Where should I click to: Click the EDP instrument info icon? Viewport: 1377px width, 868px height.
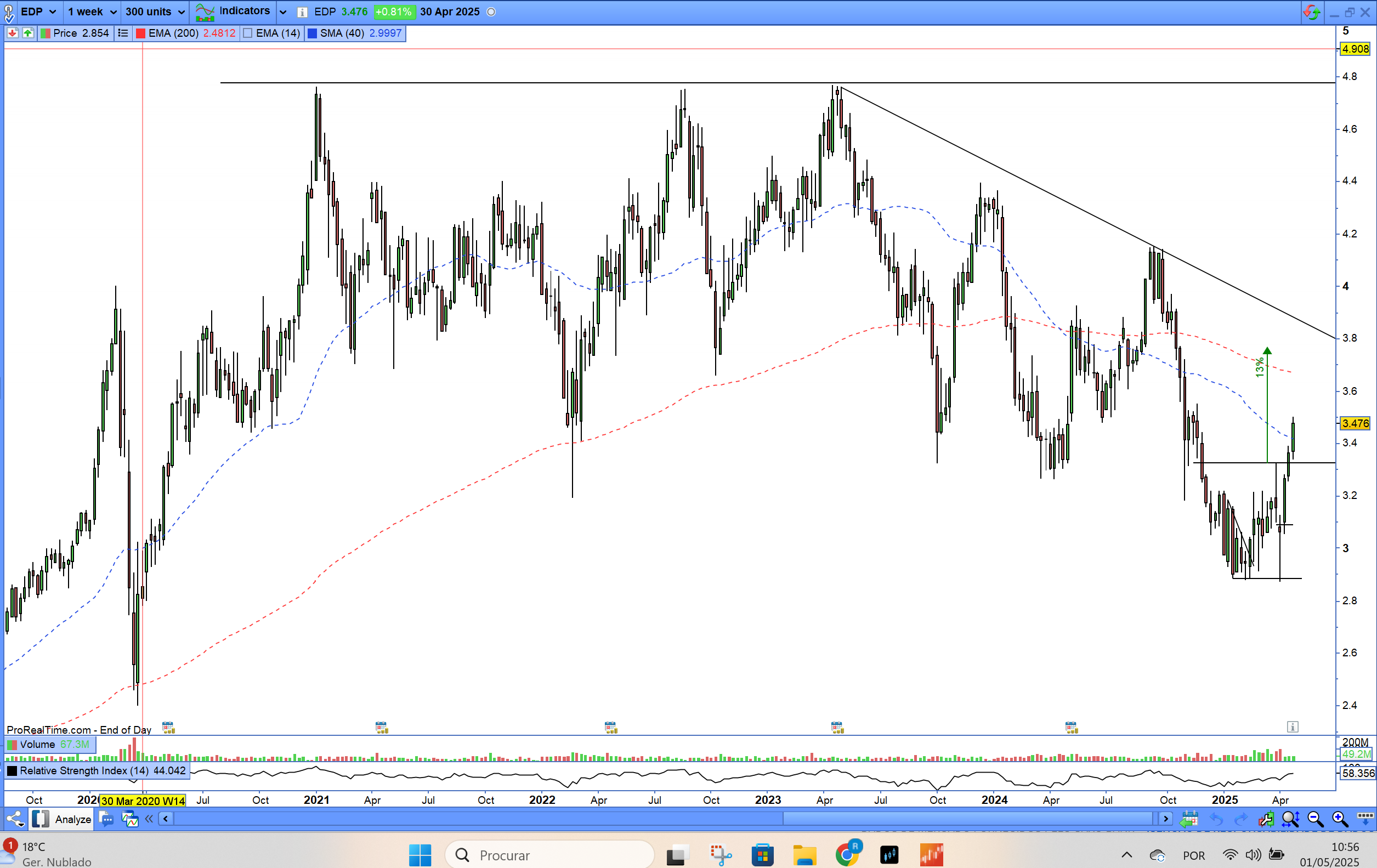tap(303, 12)
